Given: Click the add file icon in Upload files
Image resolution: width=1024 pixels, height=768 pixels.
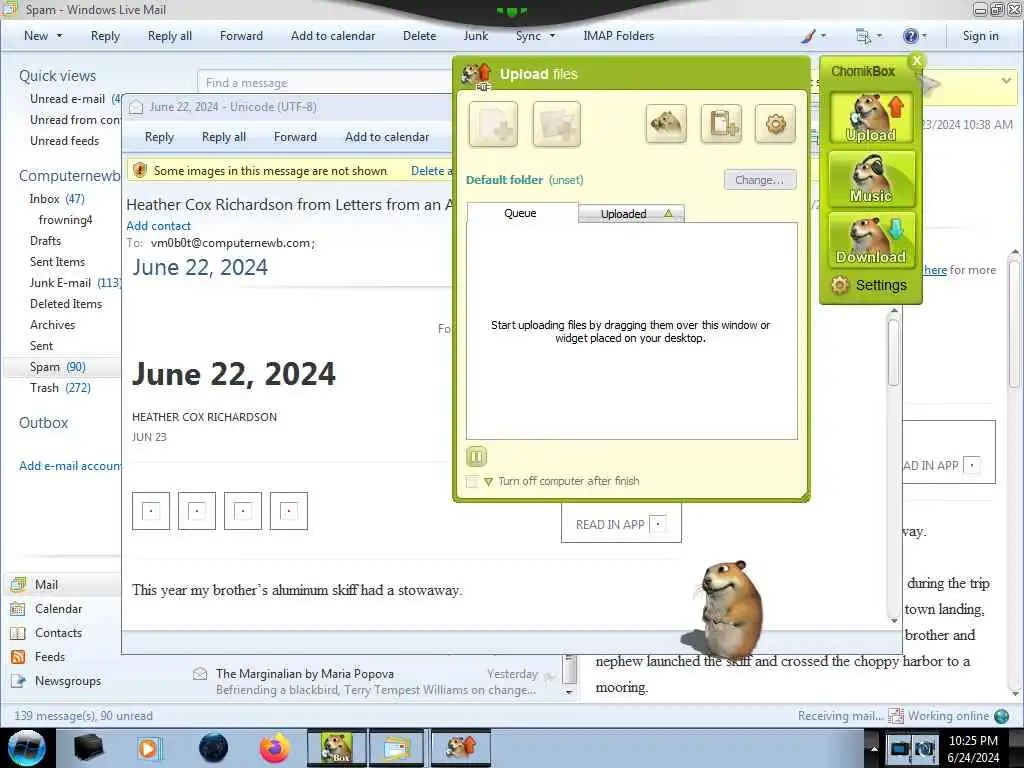Looking at the screenshot, I should [493, 124].
